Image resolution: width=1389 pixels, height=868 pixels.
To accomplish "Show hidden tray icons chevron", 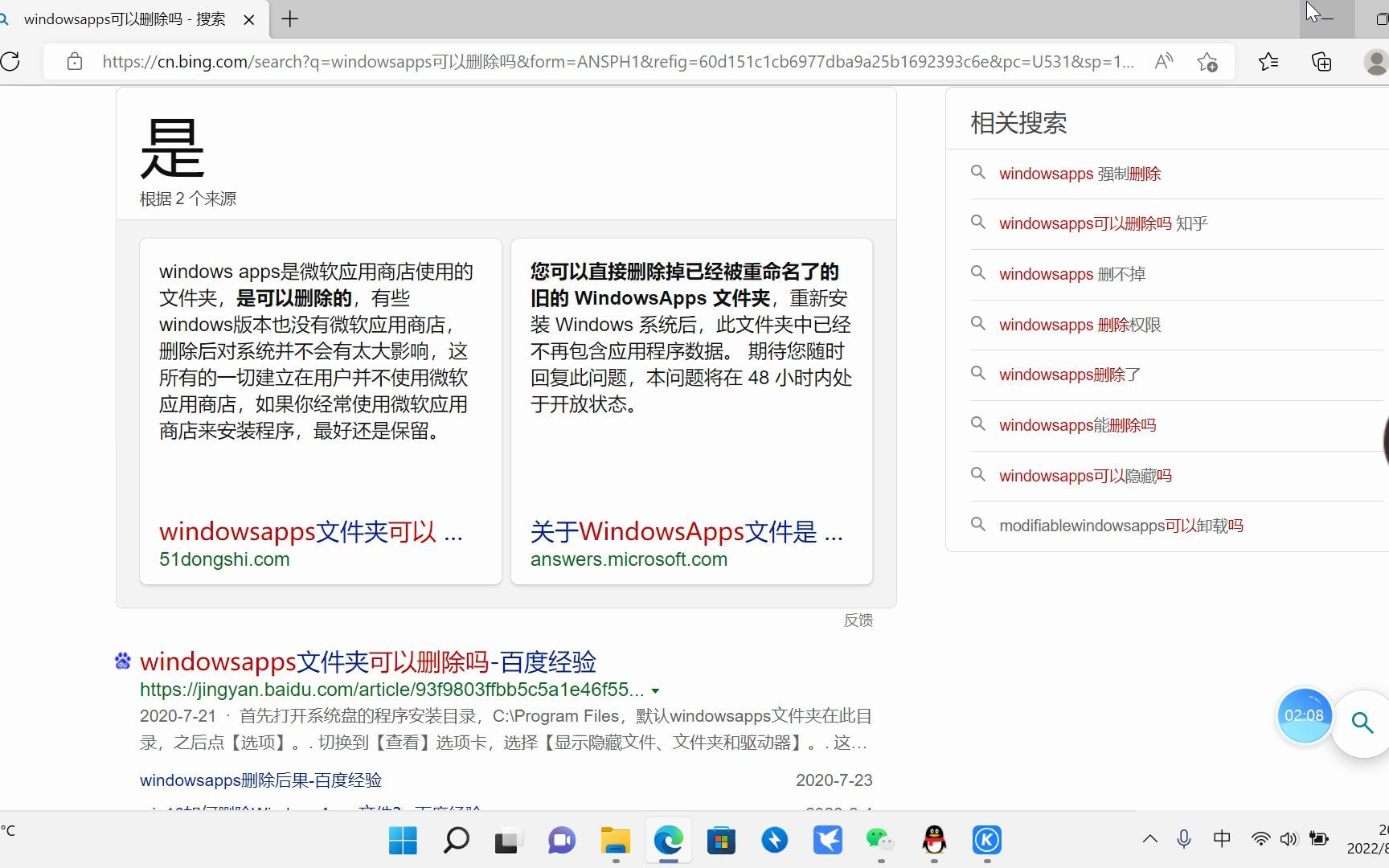I will 1150,839.
